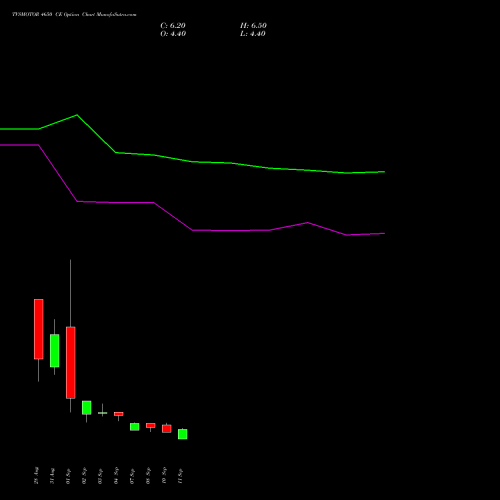This screenshot has height=500, width=500.
Task: Click the green candle above 02 Sep
Action: pos(87,408)
